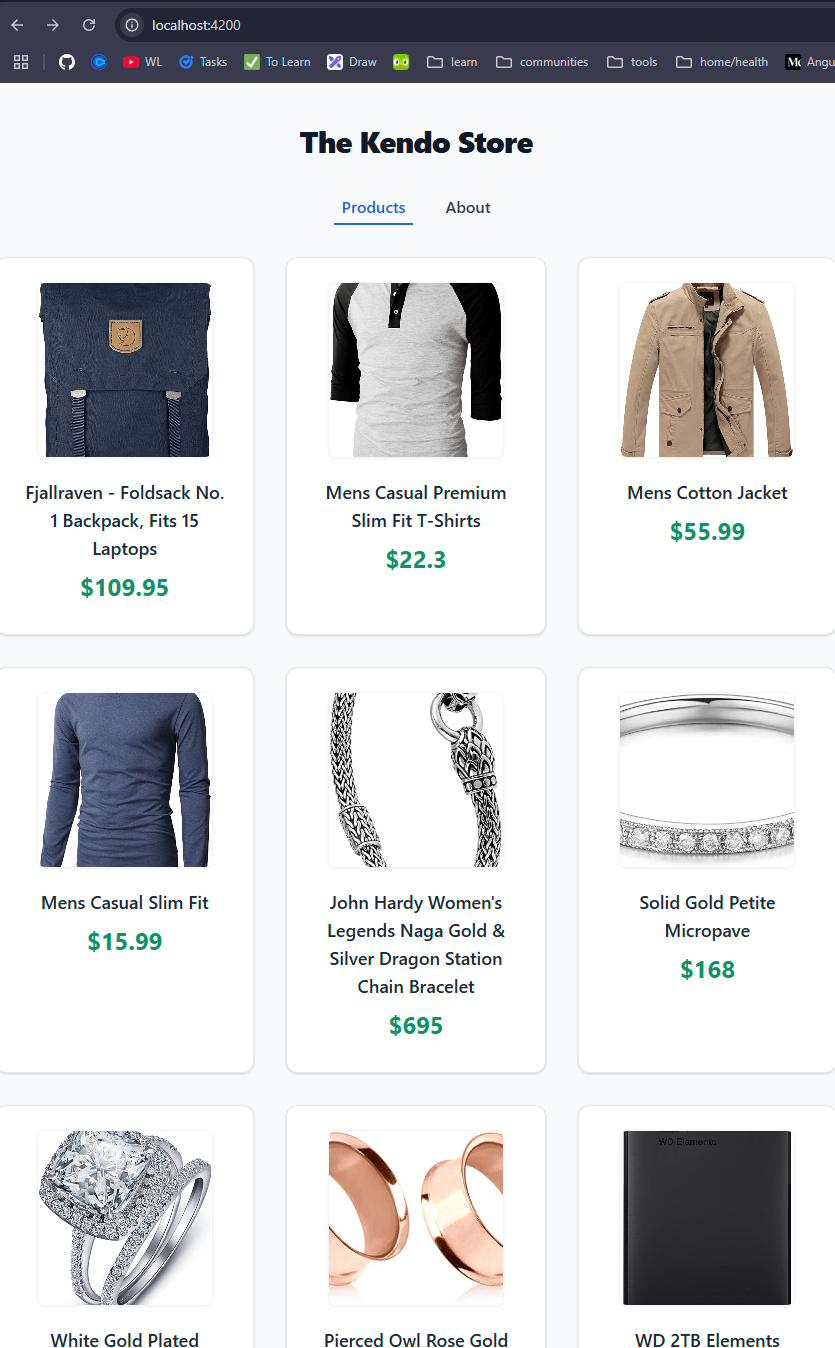Click the silver dragon bracelet image
Viewport: 835px width, 1348px height.
[x=415, y=780]
